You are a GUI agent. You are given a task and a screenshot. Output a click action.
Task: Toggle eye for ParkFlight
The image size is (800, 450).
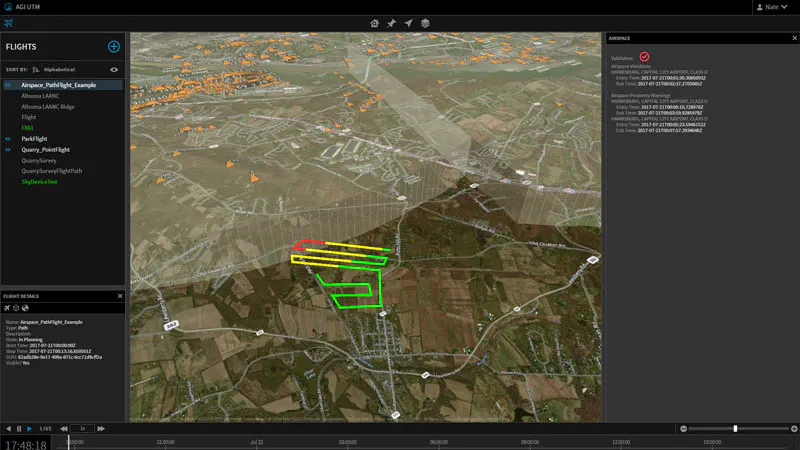pos(8,139)
